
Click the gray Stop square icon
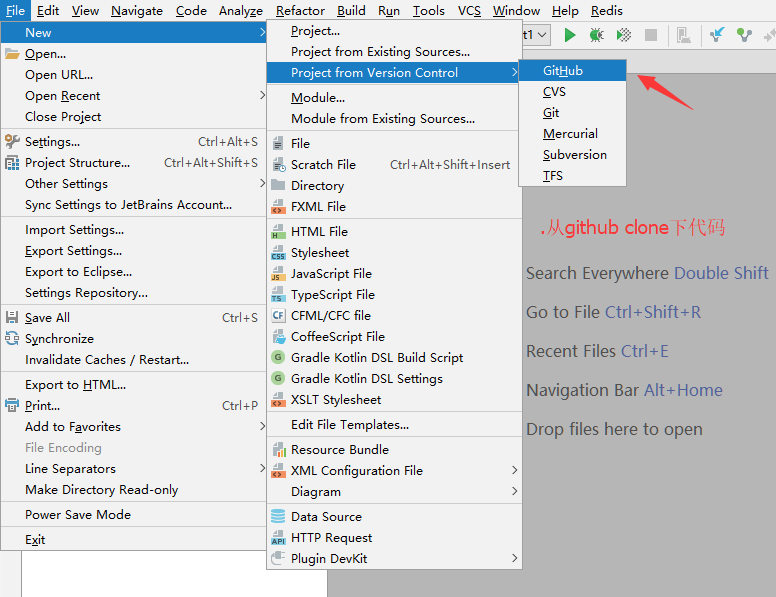651,35
